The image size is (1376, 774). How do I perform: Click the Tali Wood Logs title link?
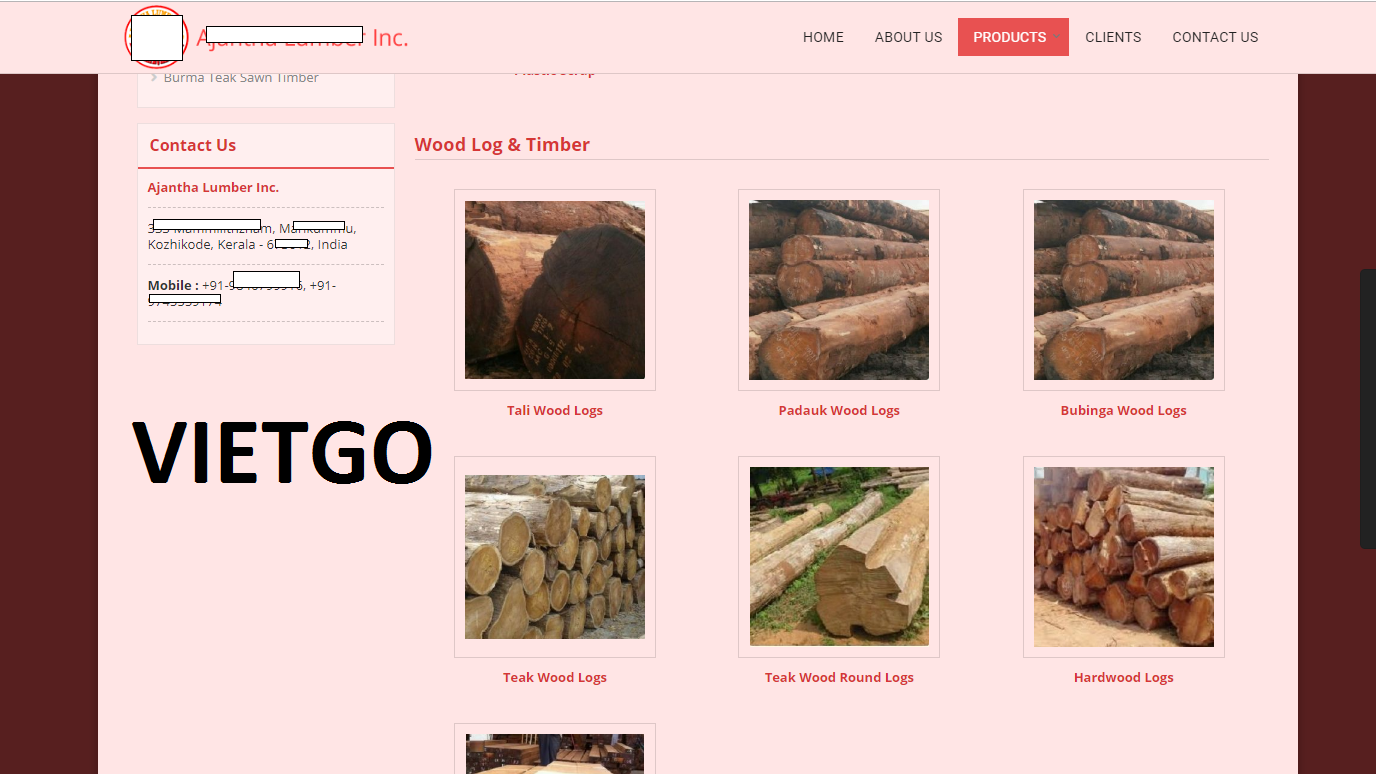(554, 410)
